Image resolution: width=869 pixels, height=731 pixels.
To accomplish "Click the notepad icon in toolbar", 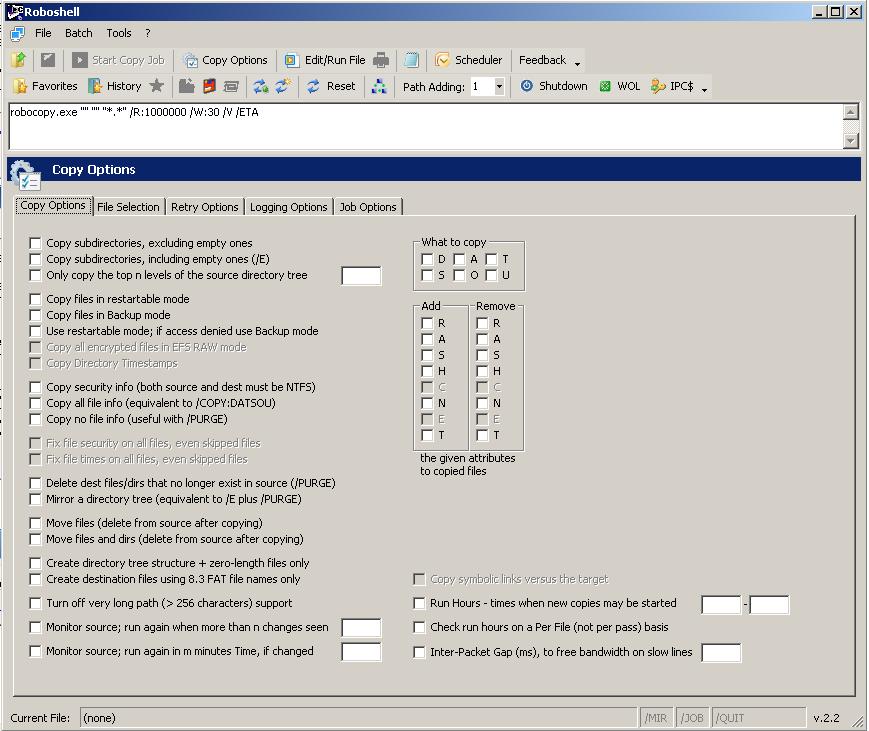I will (411, 60).
